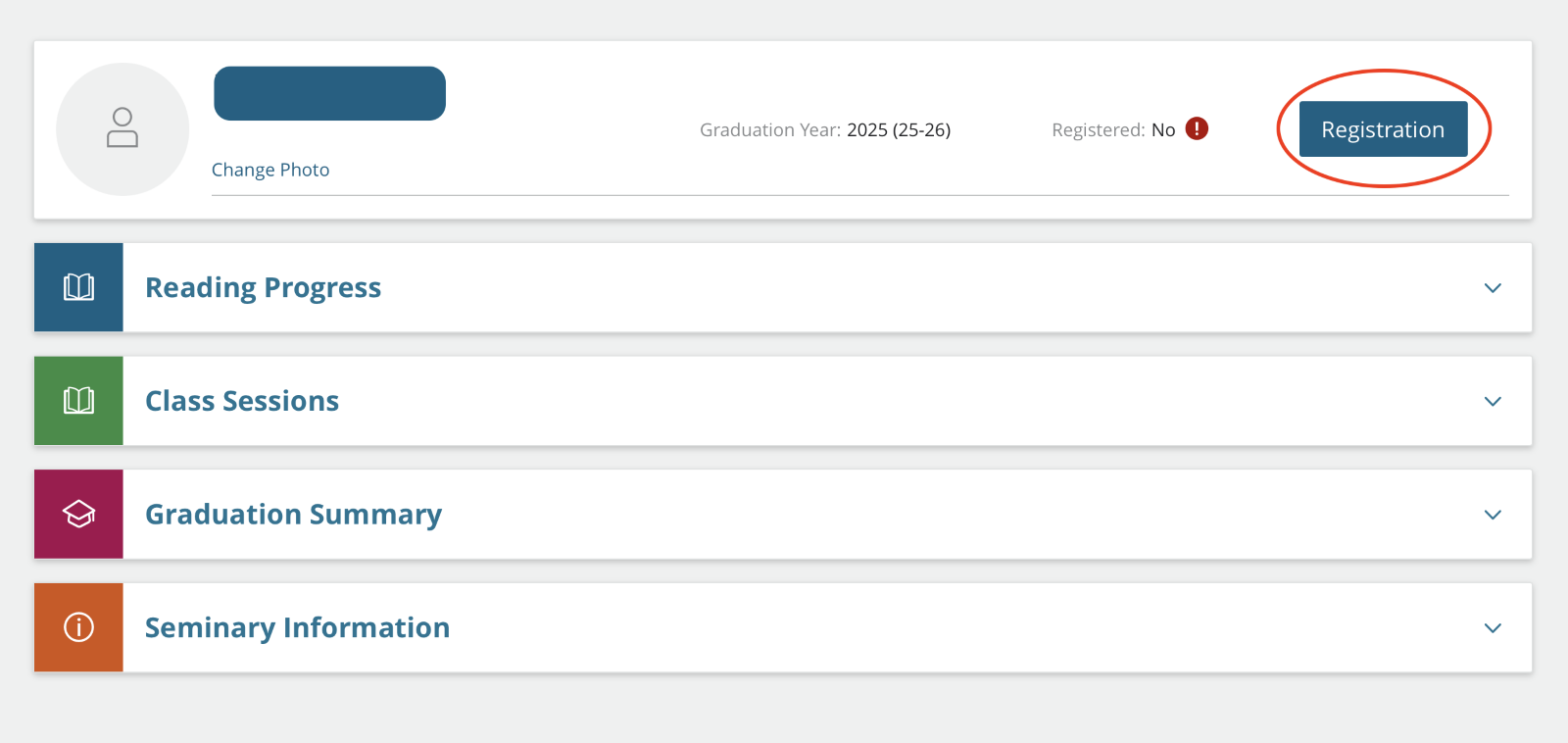Image resolution: width=1568 pixels, height=743 pixels.
Task: Click the maroon graduation cap icon
Action: click(78, 514)
